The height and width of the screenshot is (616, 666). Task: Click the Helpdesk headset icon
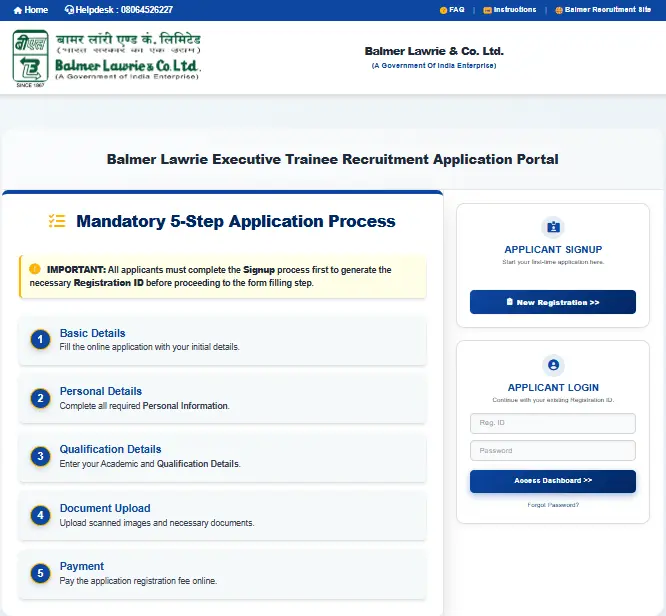[x=69, y=10]
